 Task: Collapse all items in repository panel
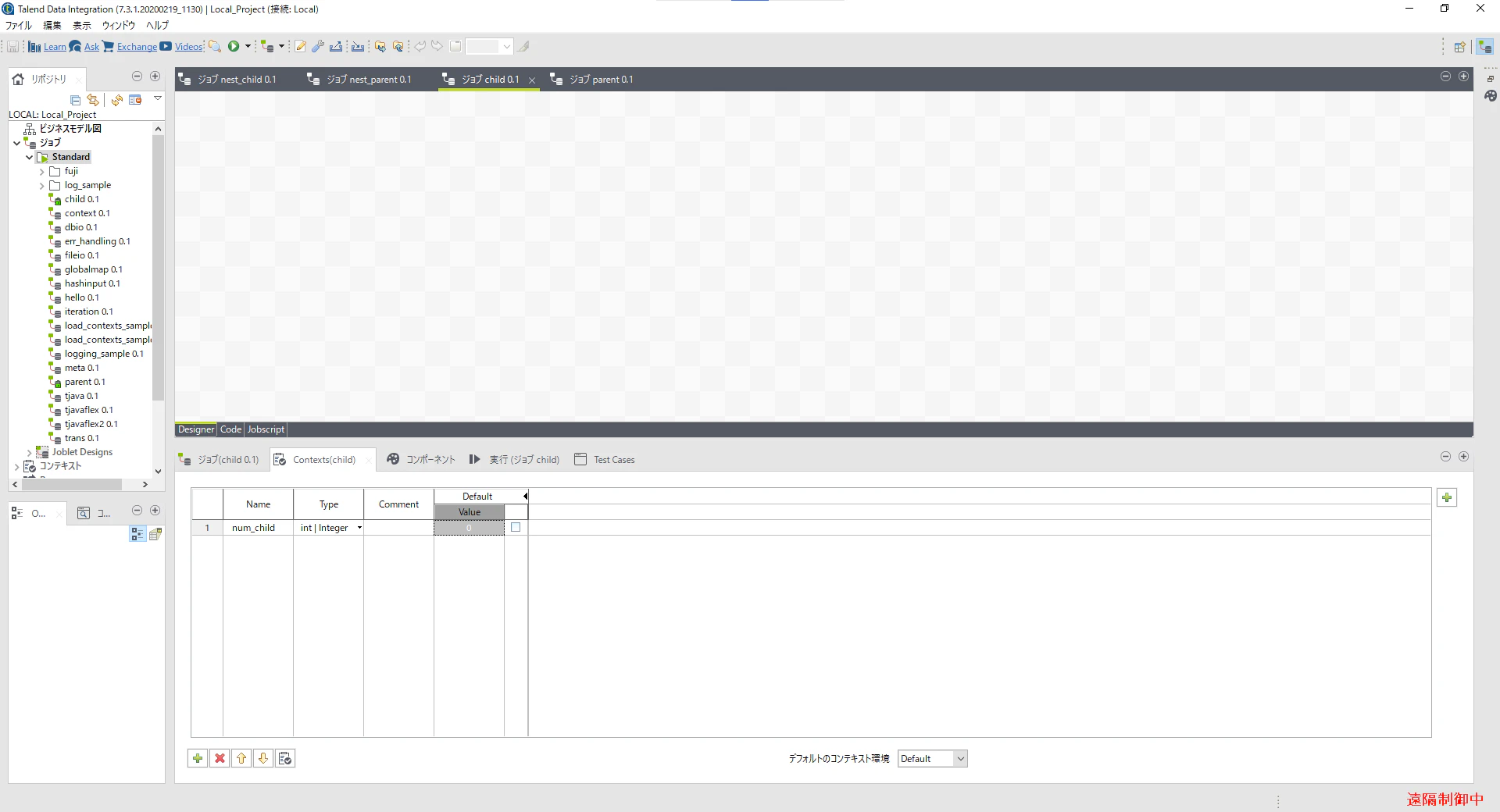[x=76, y=100]
